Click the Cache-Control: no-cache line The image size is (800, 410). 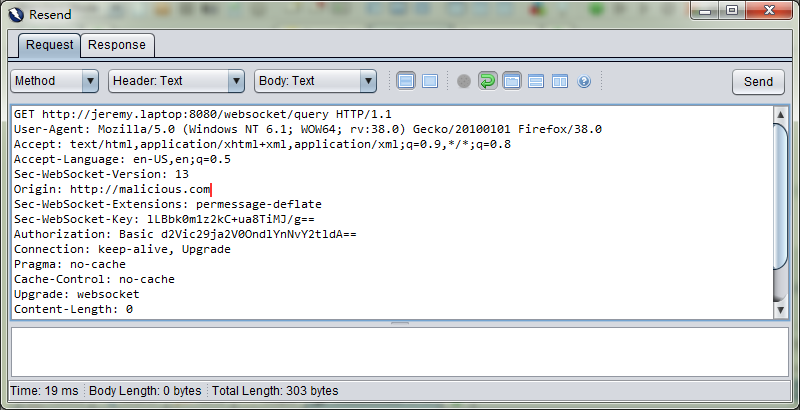pos(94,279)
